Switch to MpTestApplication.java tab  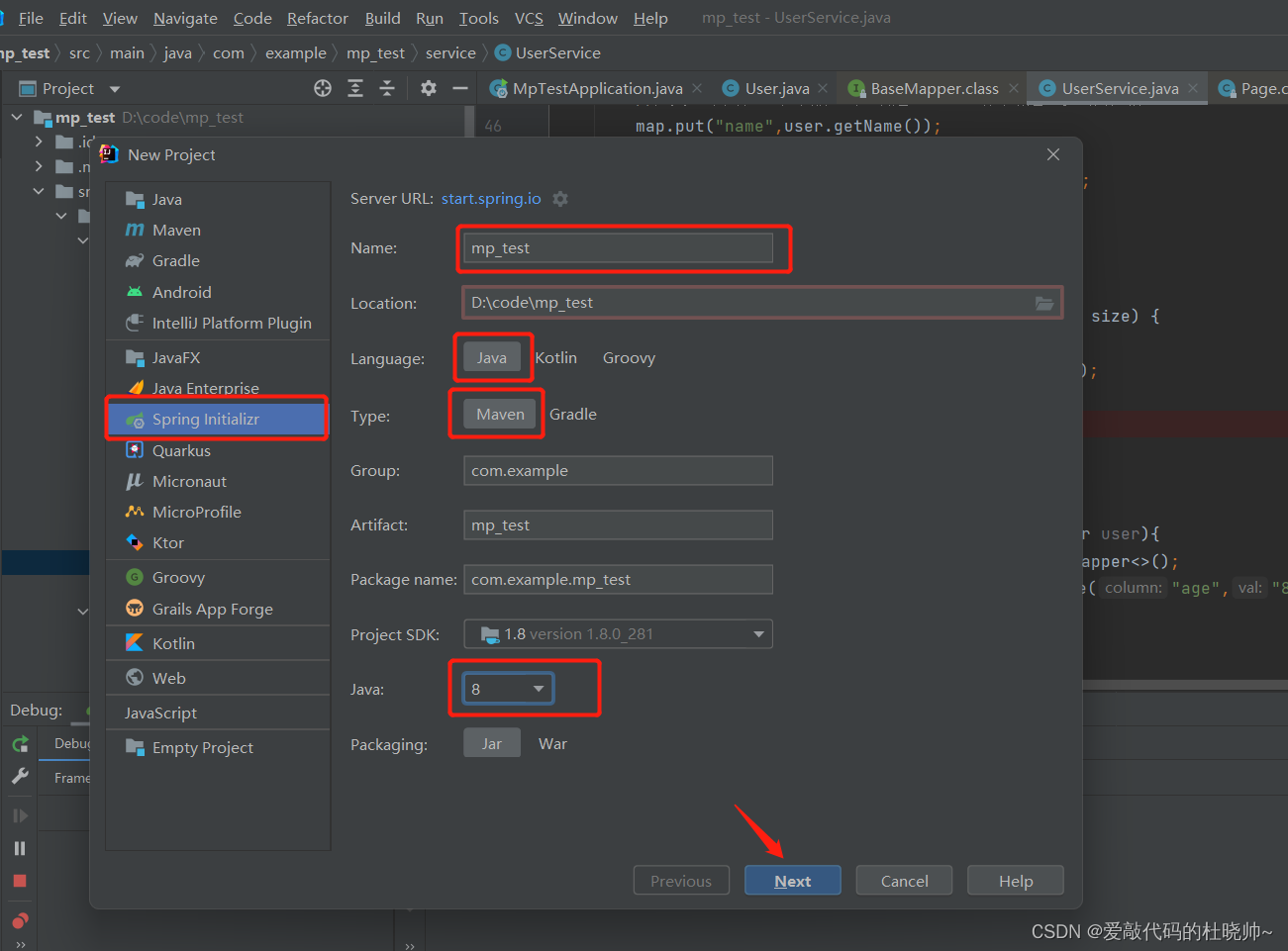(597, 88)
